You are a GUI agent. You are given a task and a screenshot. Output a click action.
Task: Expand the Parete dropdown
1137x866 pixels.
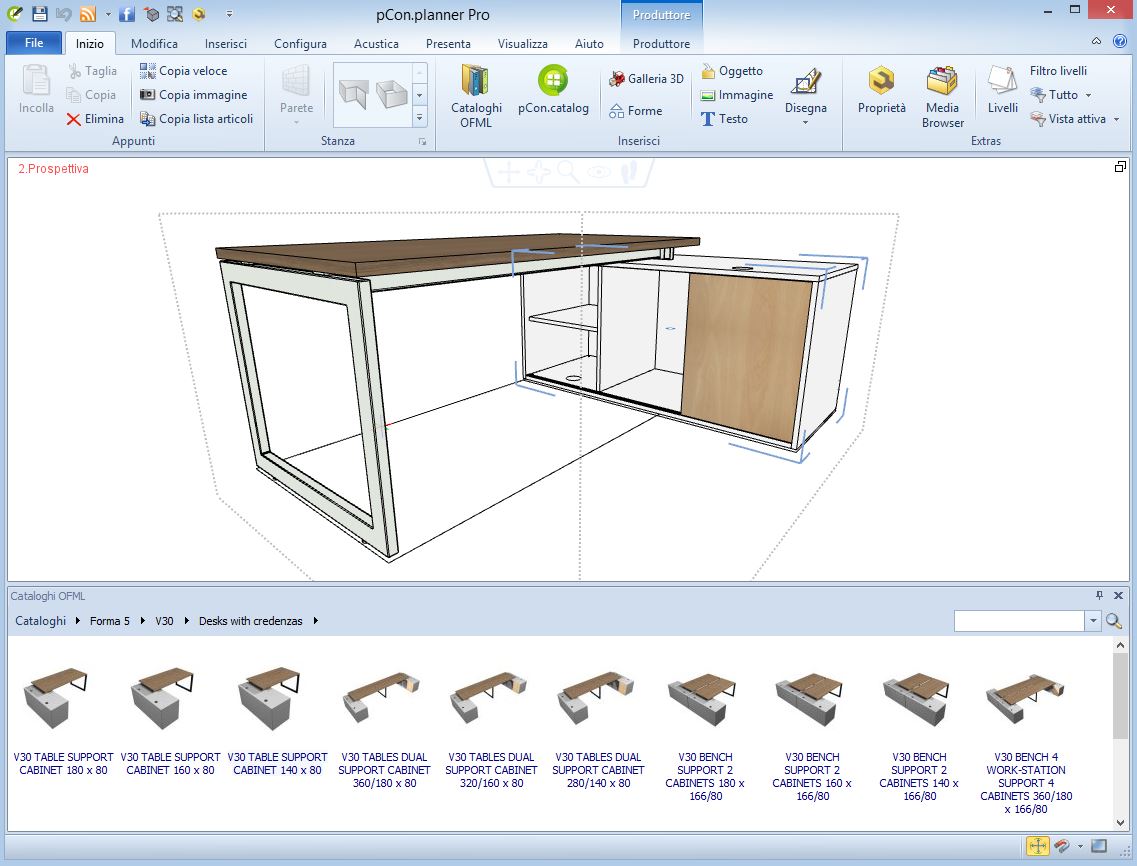[x=297, y=123]
